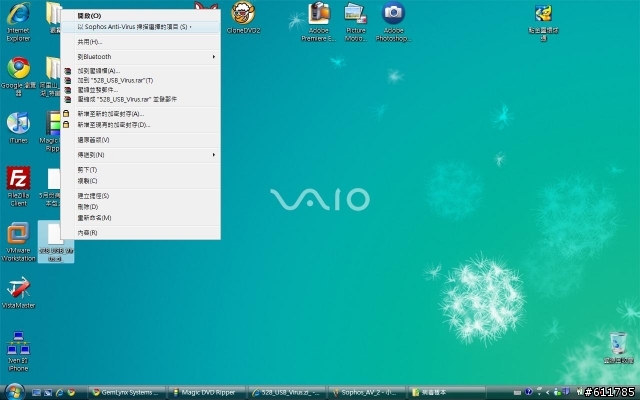Viewport: 640px width, 400px height.
Task: Choose 共用(H)... Share in the context menu
Action: [140, 42]
